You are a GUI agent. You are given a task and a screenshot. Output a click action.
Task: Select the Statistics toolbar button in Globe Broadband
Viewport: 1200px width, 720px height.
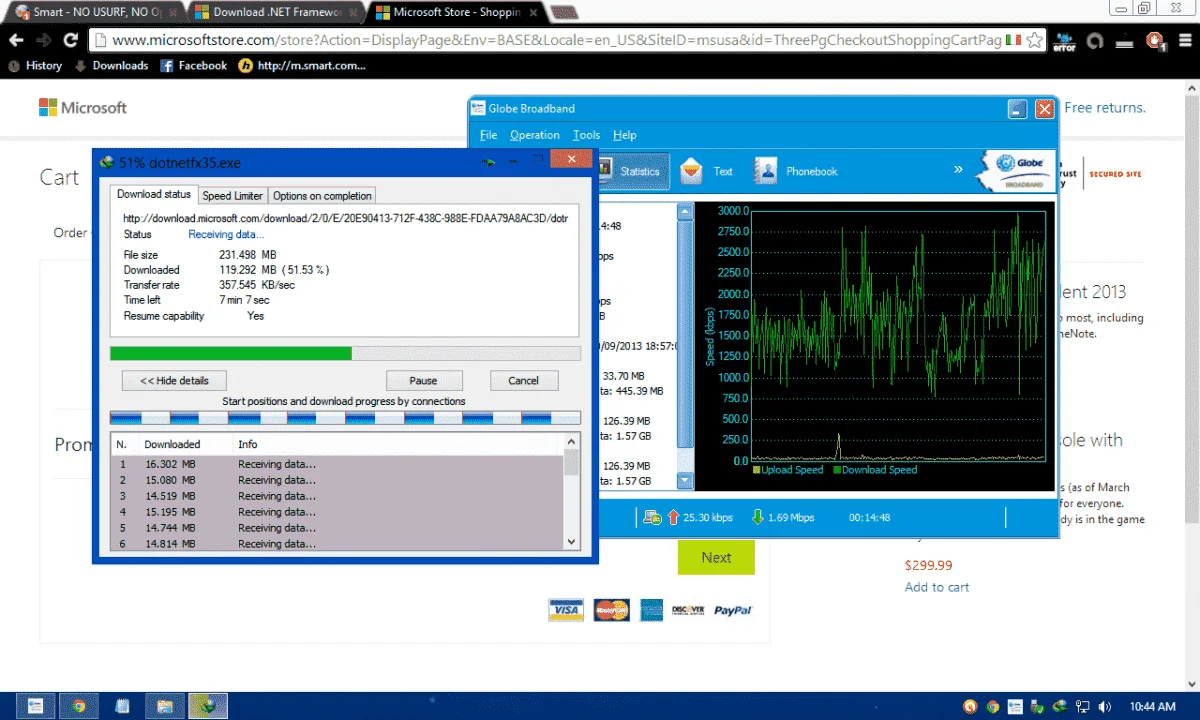tap(632, 171)
